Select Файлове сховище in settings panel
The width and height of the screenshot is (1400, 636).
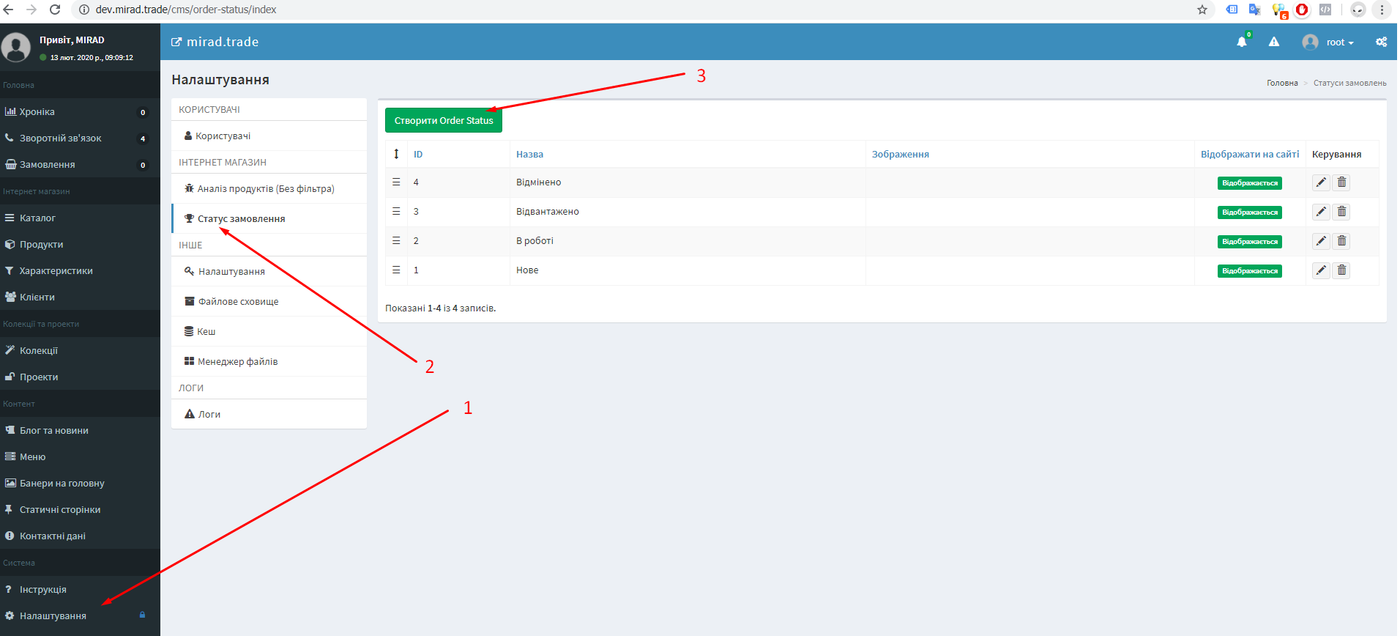(x=269, y=301)
